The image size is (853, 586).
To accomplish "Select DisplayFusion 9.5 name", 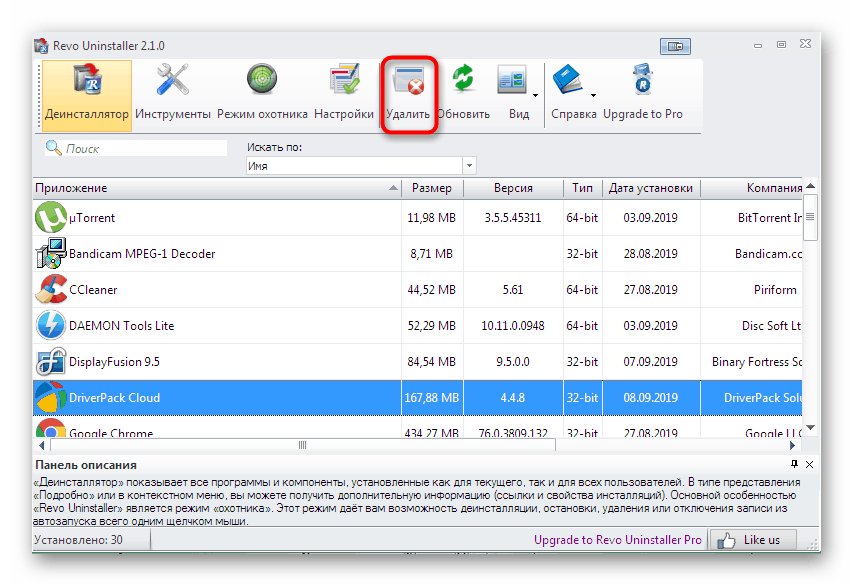I will point(114,362).
